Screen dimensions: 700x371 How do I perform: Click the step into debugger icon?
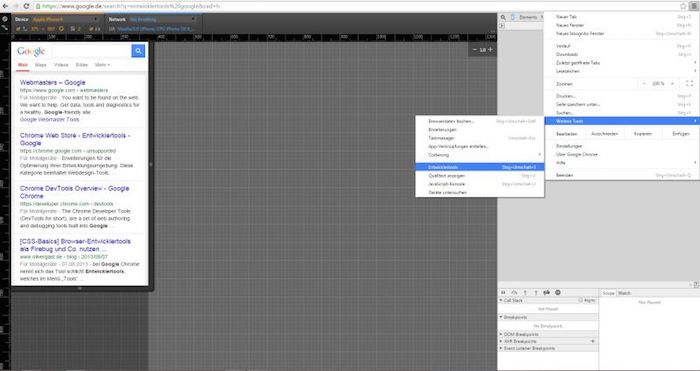click(x=525, y=293)
